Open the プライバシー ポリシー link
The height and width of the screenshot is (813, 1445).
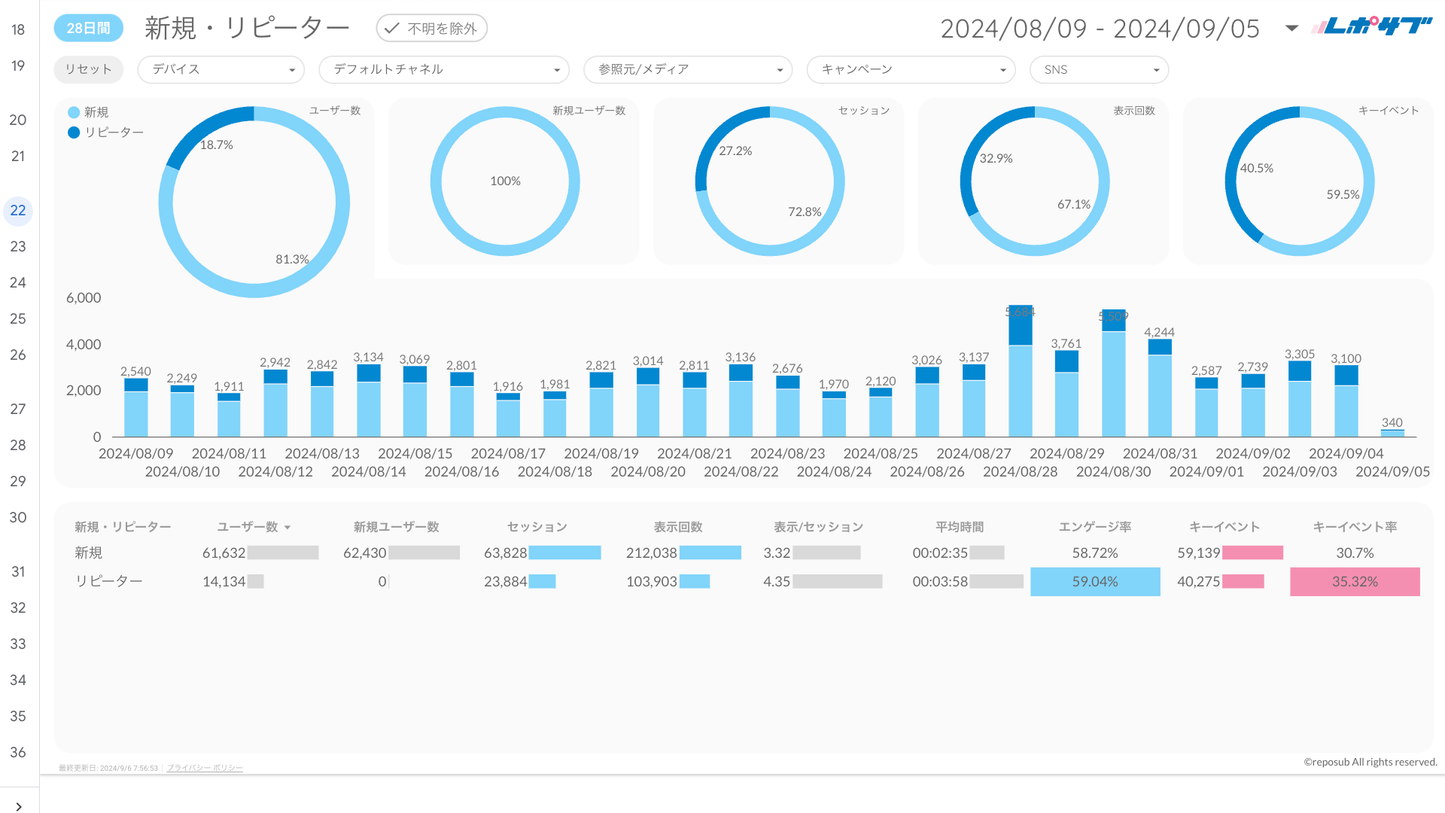(x=205, y=768)
